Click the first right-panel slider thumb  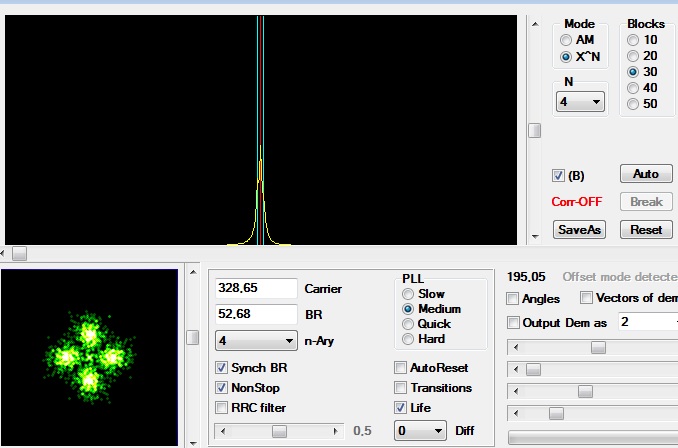[x=598, y=347]
